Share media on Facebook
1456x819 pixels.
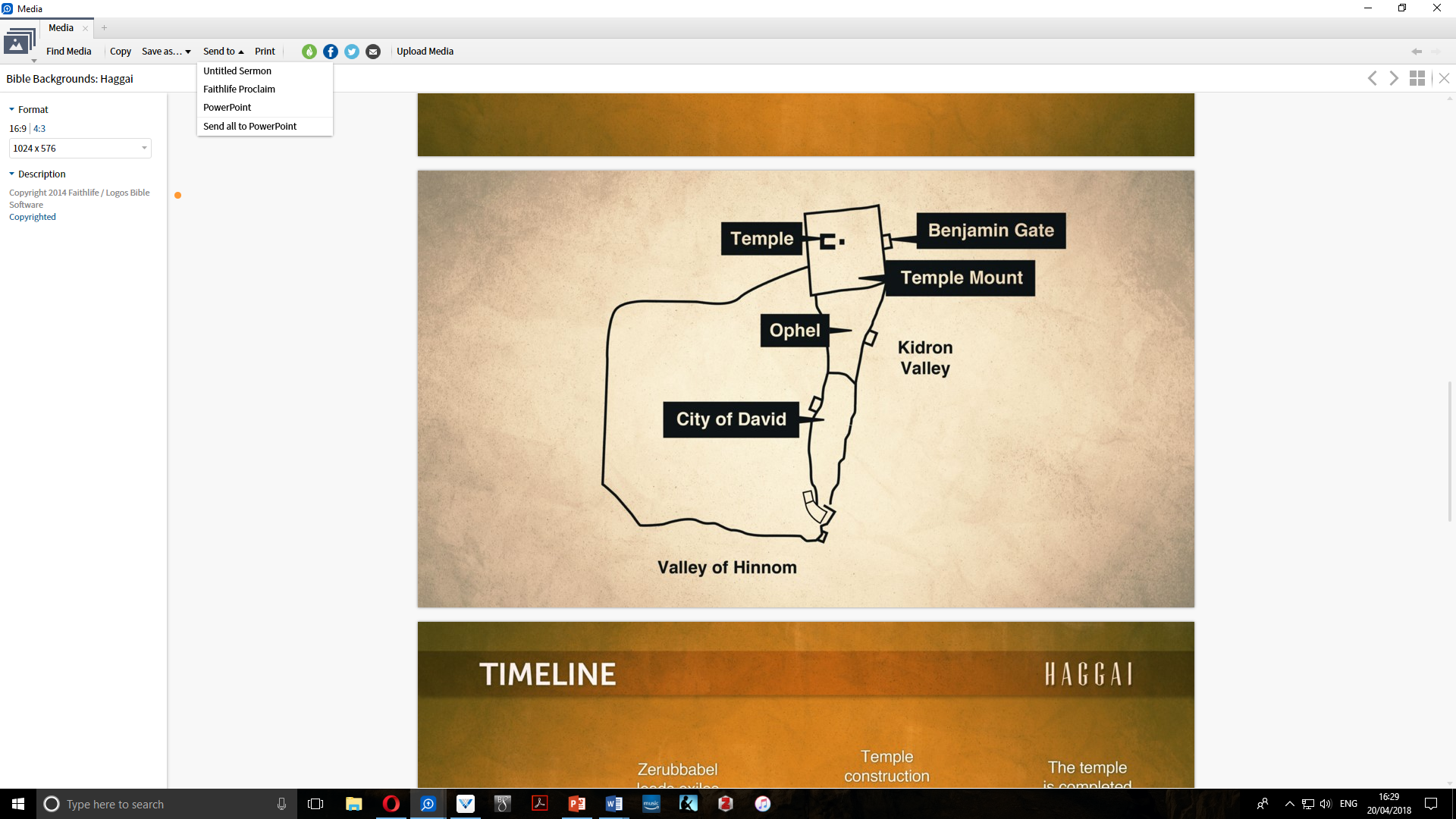pos(331,52)
